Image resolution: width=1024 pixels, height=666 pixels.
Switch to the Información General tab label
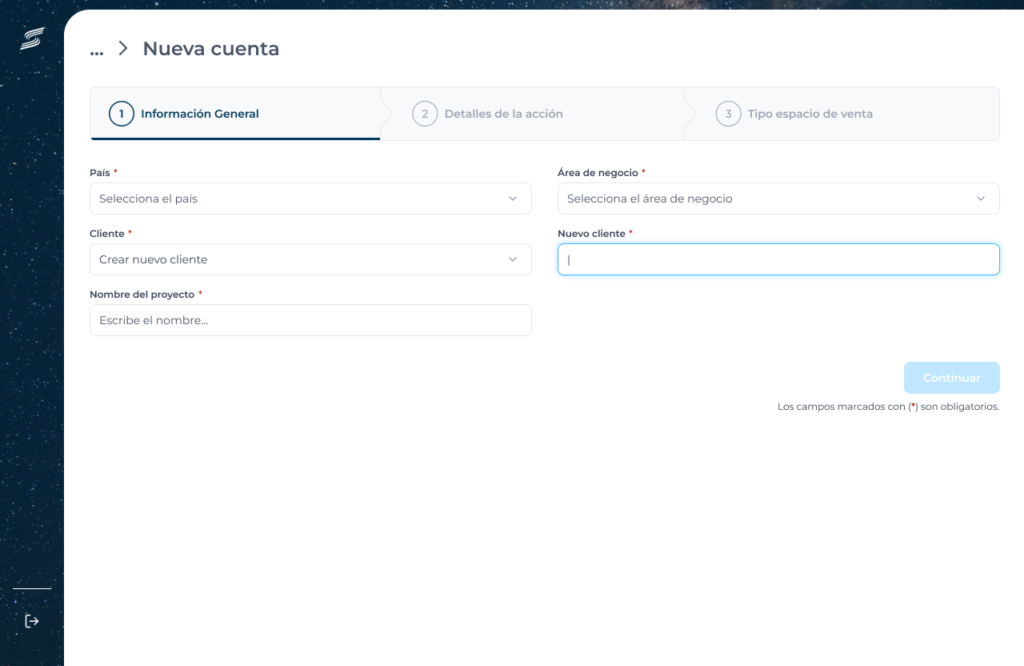[x=200, y=114]
